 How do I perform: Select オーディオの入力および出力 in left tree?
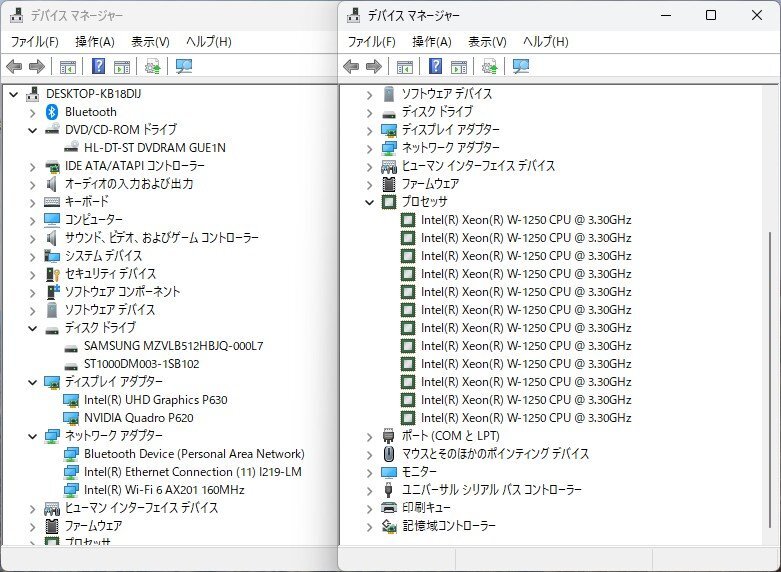tap(129, 184)
